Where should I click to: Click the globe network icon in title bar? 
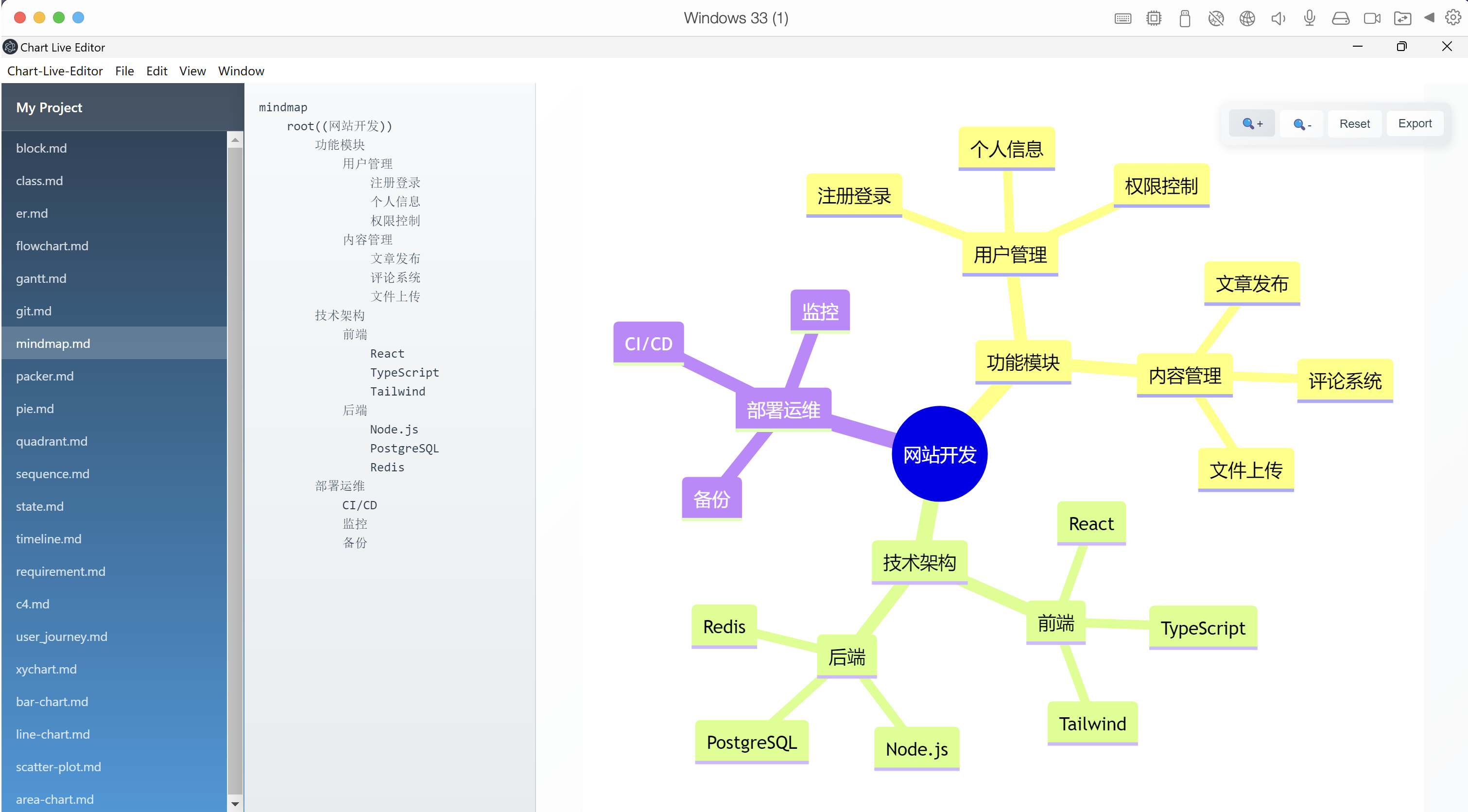click(1247, 18)
